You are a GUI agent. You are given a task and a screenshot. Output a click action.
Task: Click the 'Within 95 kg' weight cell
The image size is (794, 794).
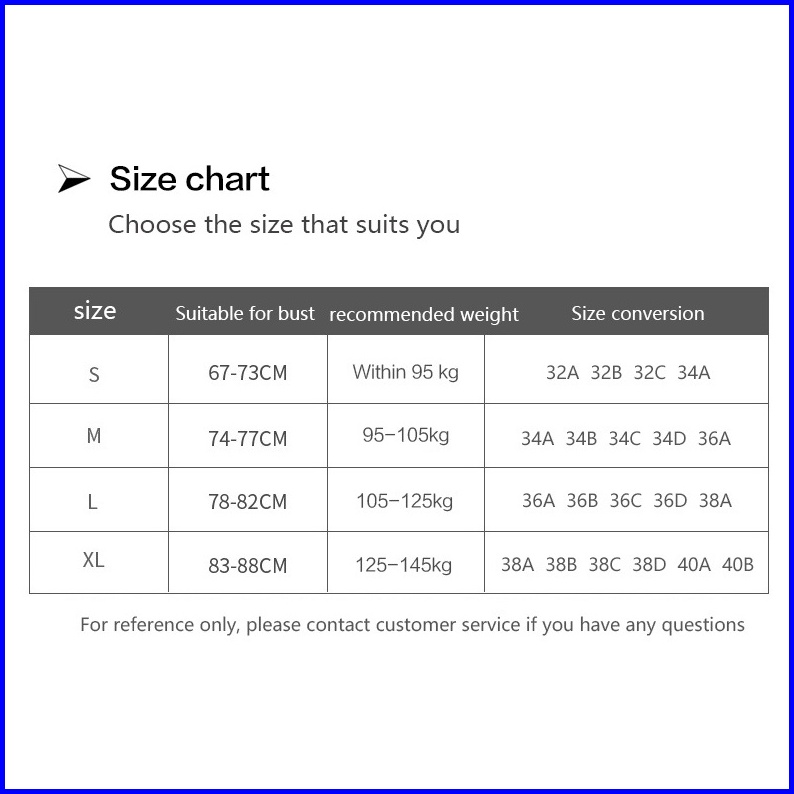(405, 372)
